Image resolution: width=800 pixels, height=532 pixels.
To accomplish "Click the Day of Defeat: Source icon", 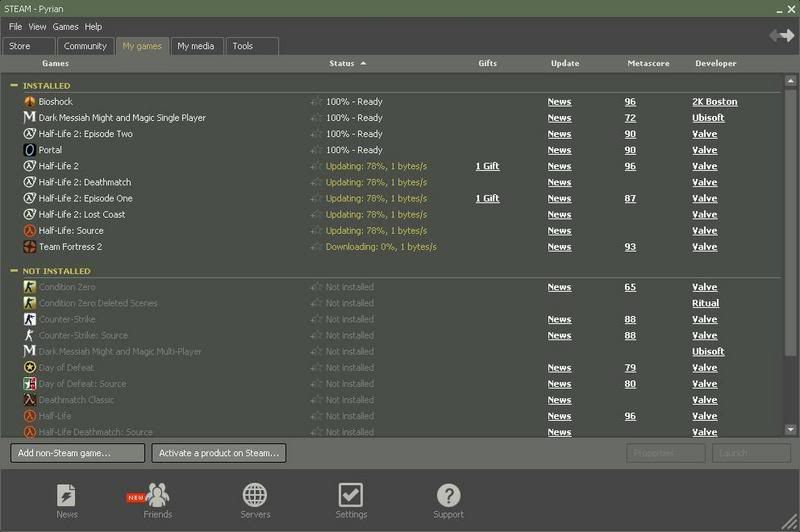I will click(30, 384).
